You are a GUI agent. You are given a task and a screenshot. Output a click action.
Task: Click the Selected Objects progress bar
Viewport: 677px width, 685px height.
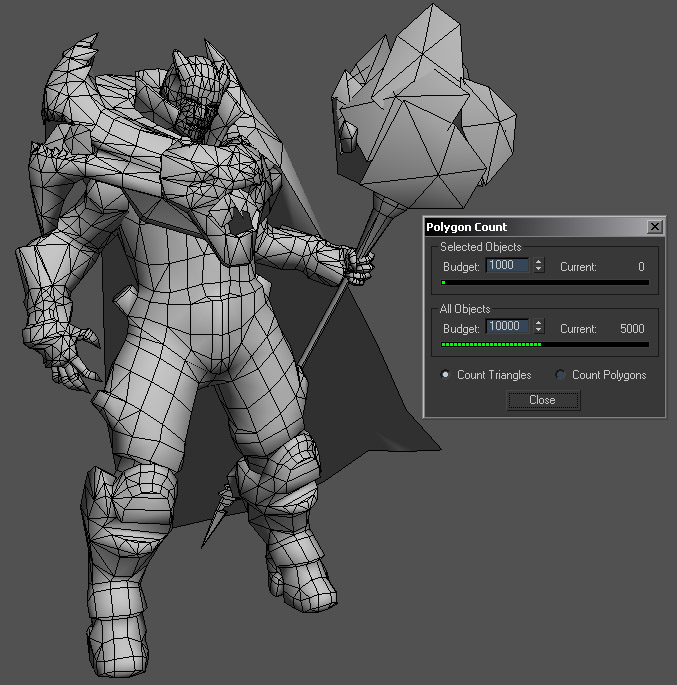tap(545, 283)
